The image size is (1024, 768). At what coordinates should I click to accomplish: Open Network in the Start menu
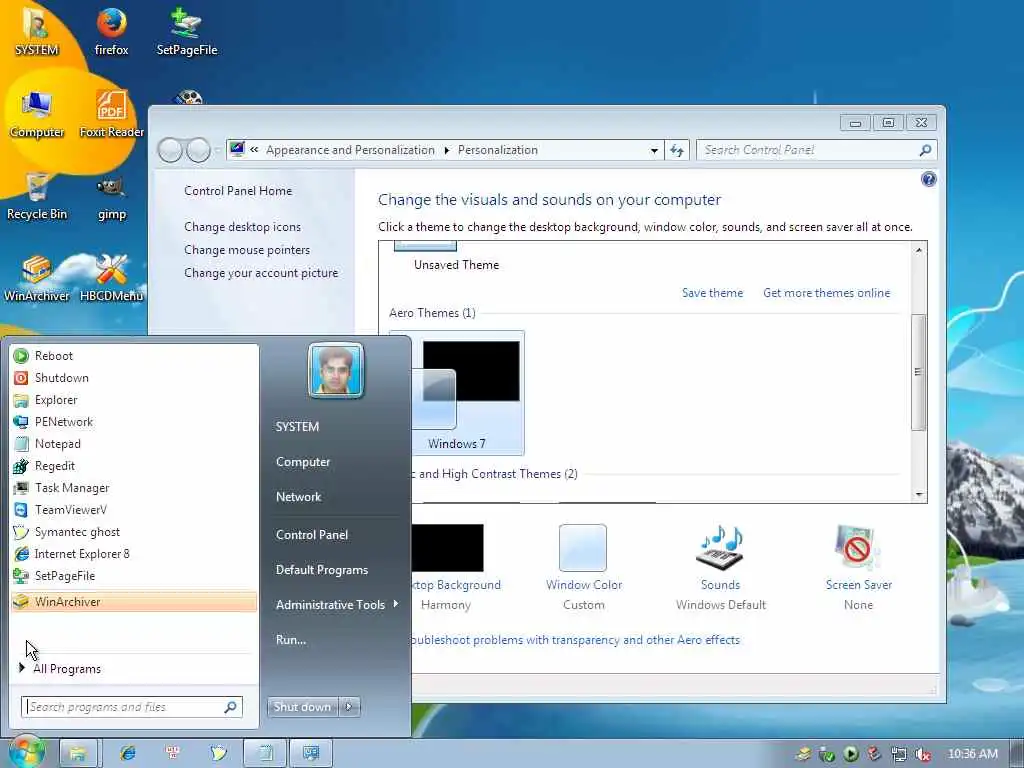[x=298, y=496]
